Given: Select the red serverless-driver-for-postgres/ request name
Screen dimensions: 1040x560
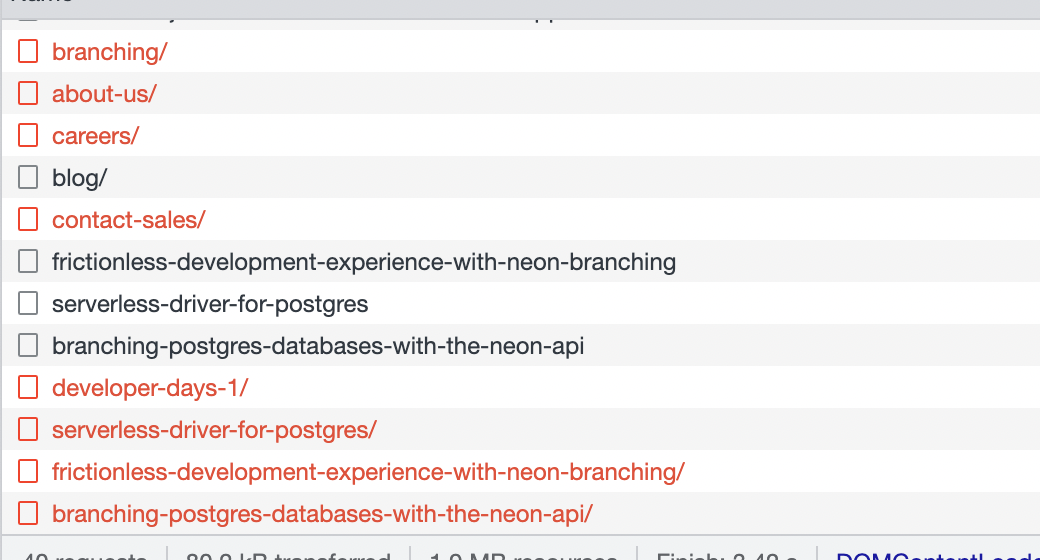Looking at the screenshot, I should (214, 430).
